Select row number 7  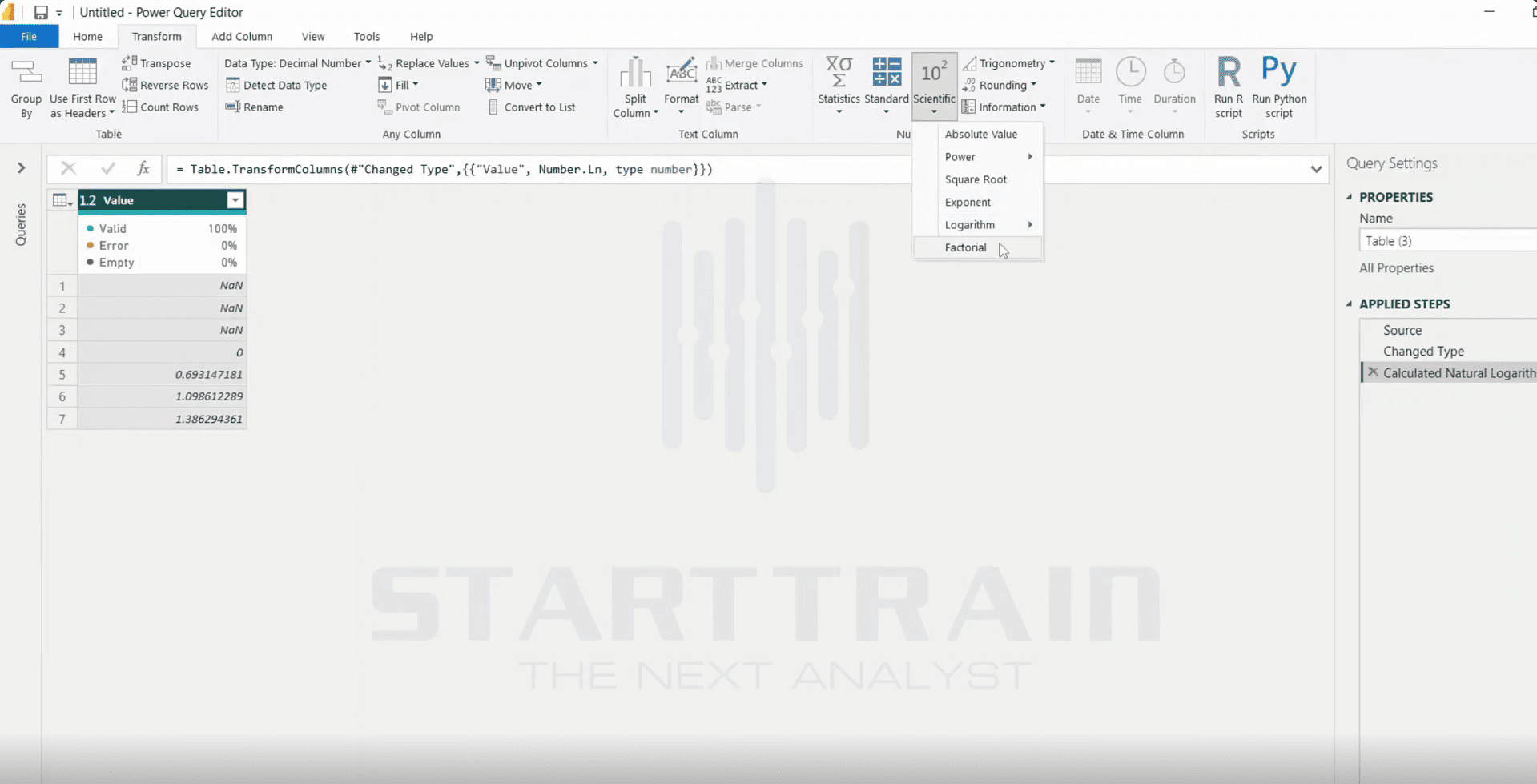click(x=62, y=419)
